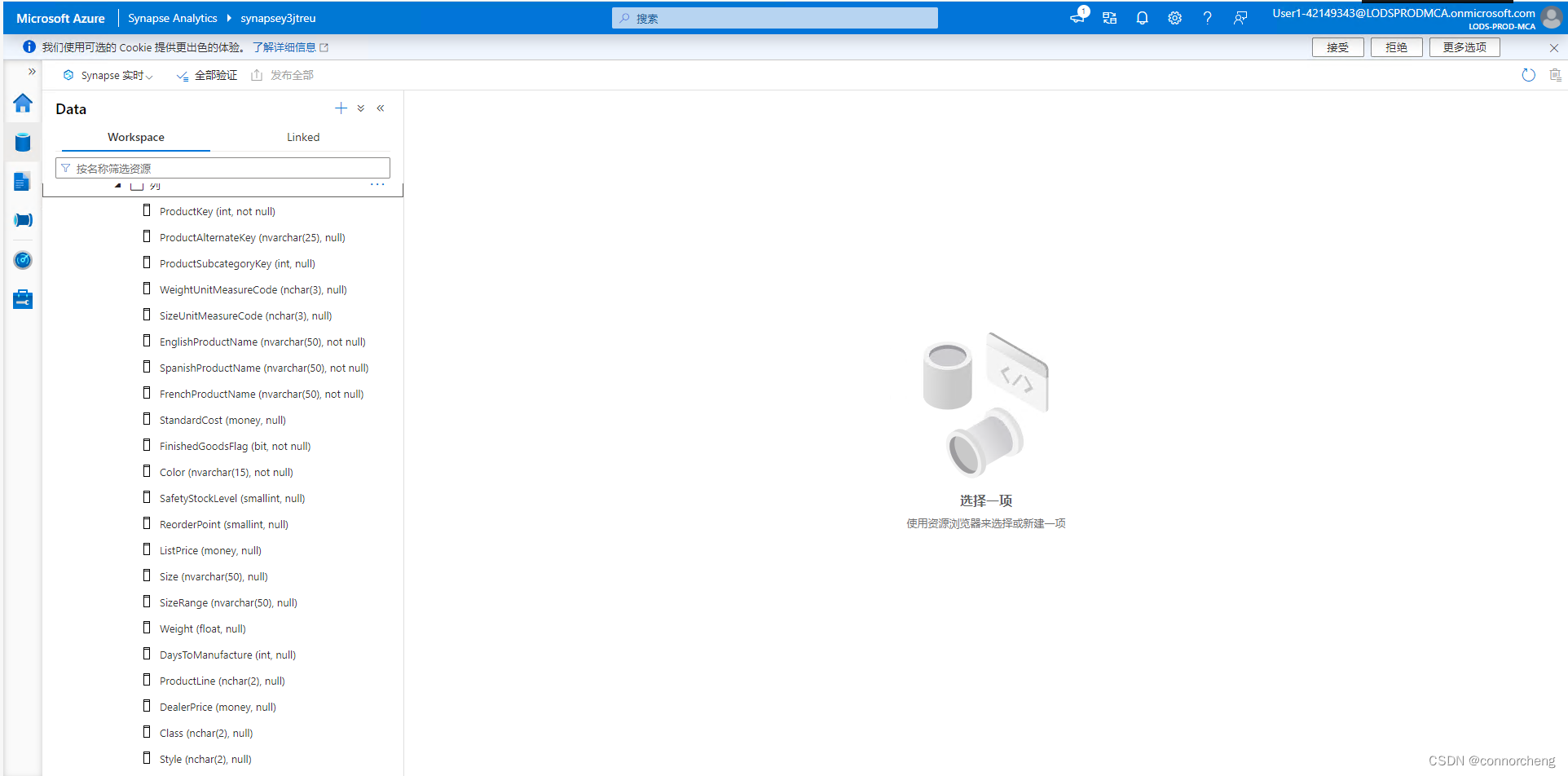Viewport: 1568px width, 776px height.
Task: Open the 列 node actions ellipsis menu
Action: (377, 184)
